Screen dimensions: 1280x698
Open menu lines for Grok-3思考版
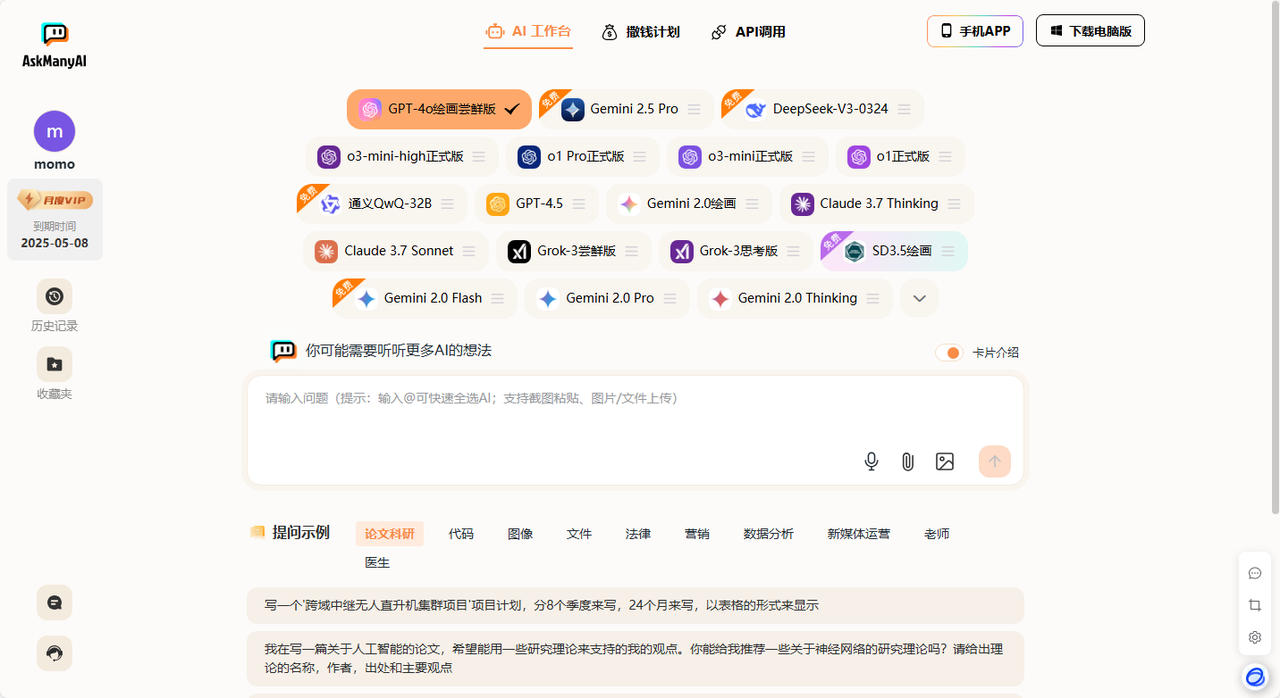[x=794, y=251]
